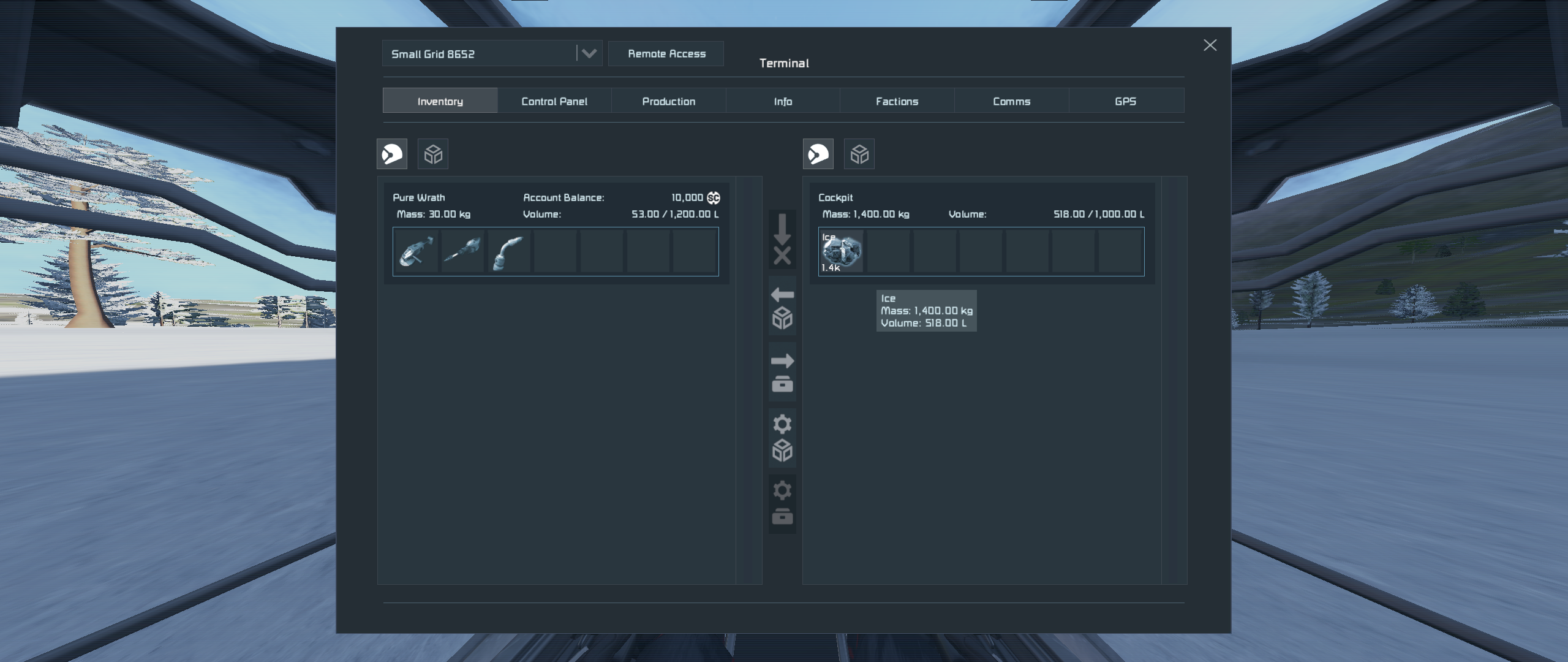Image resolution: width=1568 pixels, height=662 pixels.
Task: Select the hand drill item slot
Action: click(462, 251)
